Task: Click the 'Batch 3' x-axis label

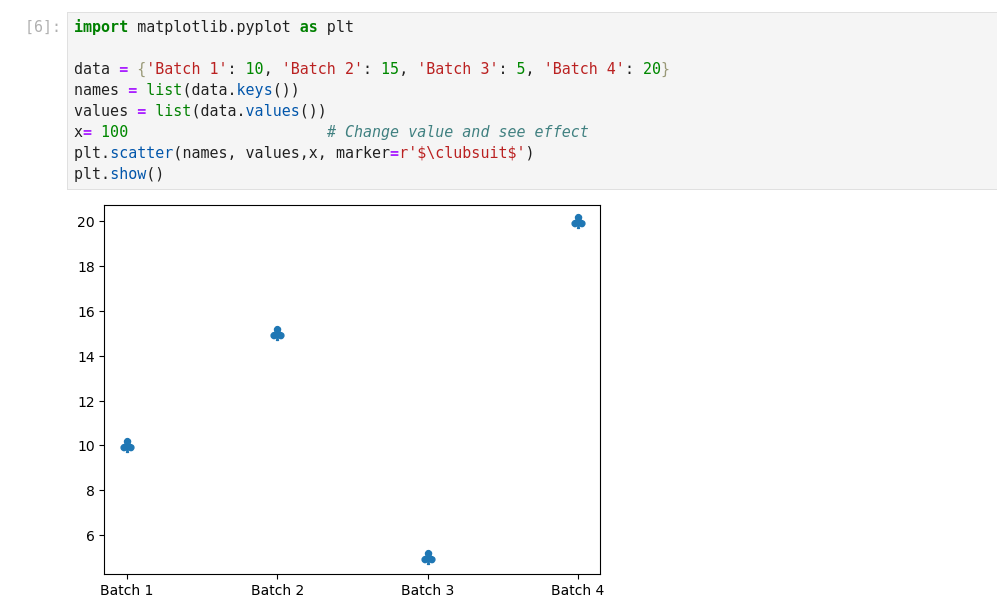Action: (x=428, y=590)
